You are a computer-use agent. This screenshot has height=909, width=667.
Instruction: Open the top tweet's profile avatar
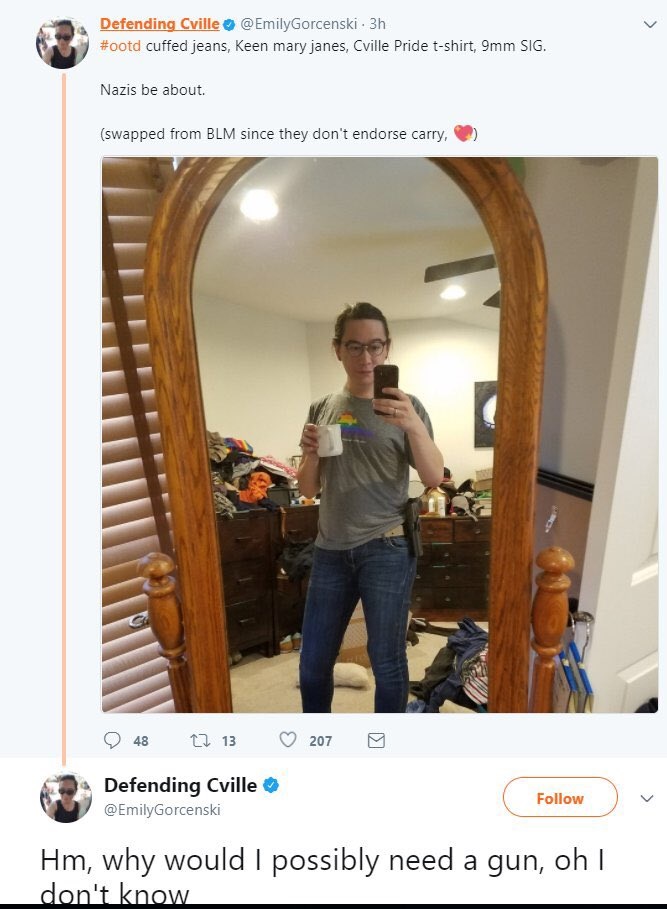(x=62, y=43)
